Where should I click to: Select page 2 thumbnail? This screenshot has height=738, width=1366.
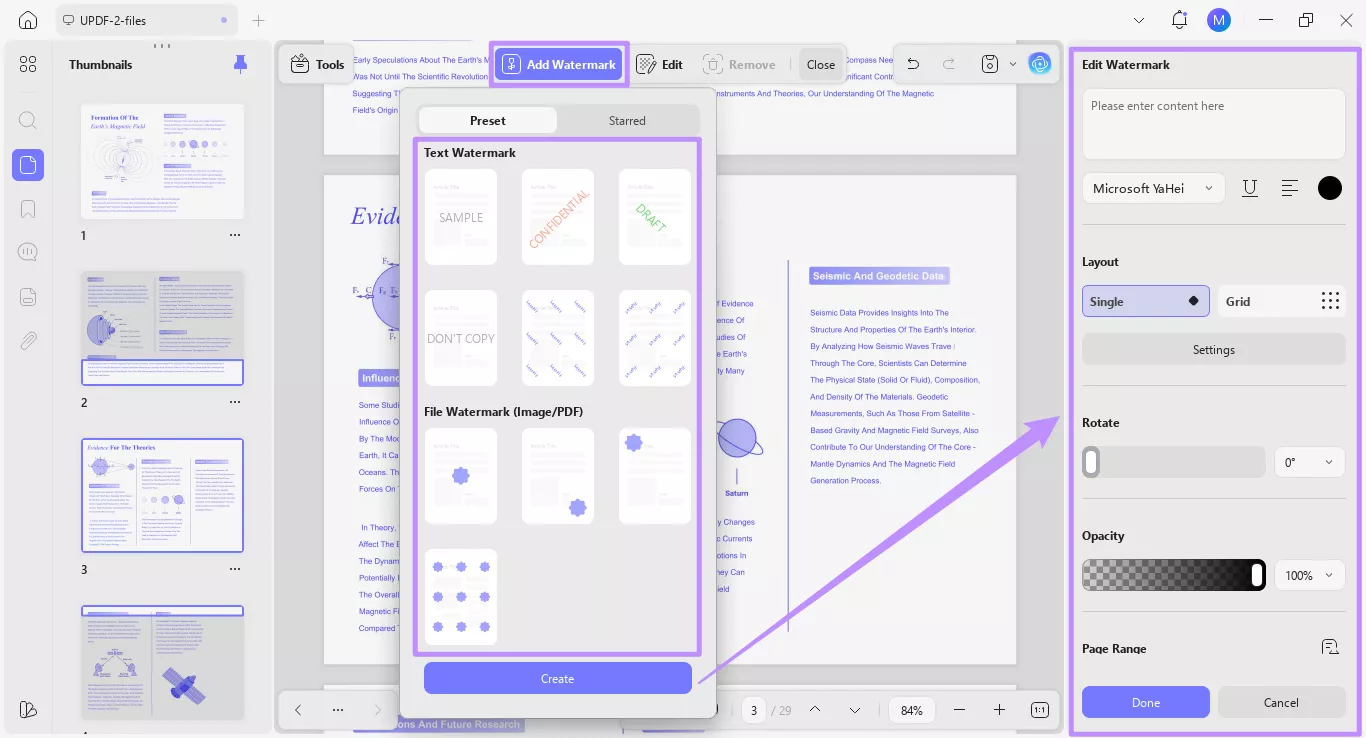click(162, 328)
